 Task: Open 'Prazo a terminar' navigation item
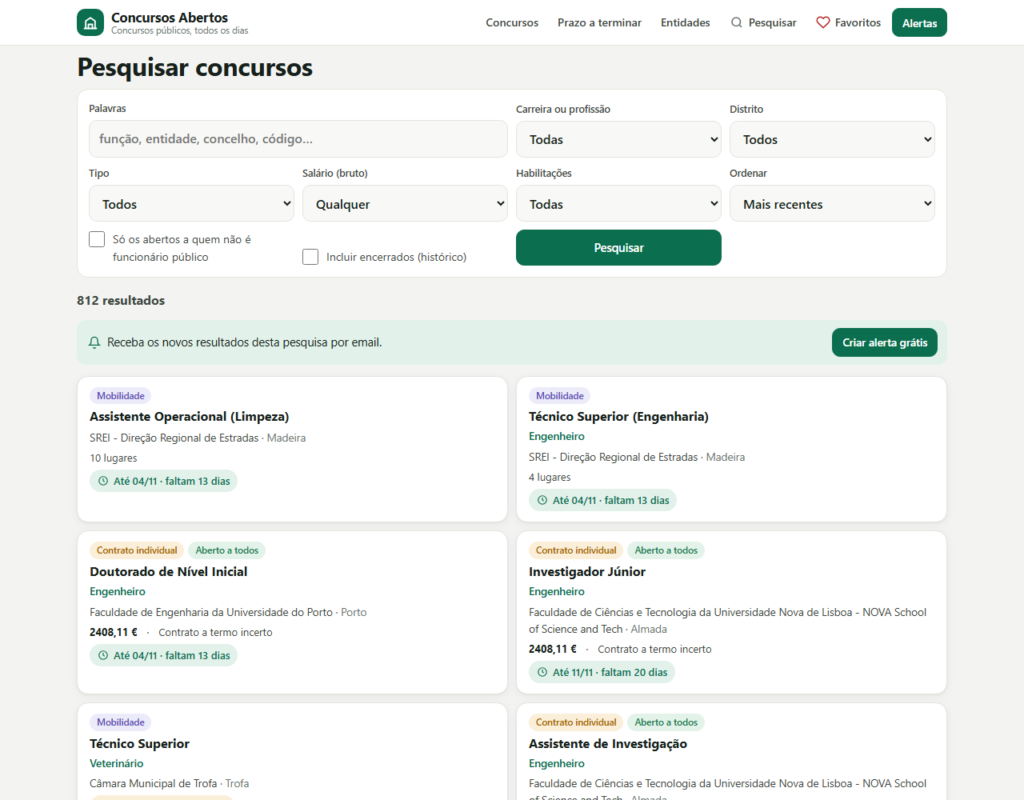coord(600,23)
